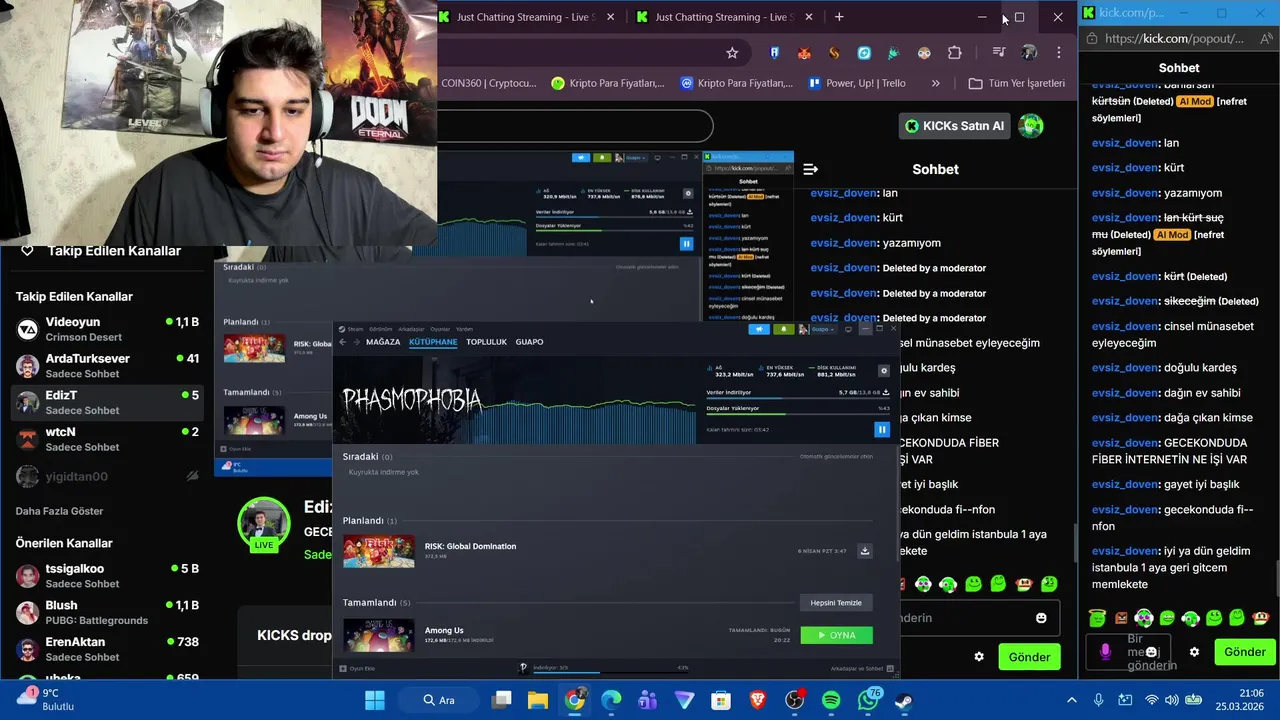Open KÜTÜPHANE tab in Steam
This screenshot has width=1280, height=720.
point(433,342)
